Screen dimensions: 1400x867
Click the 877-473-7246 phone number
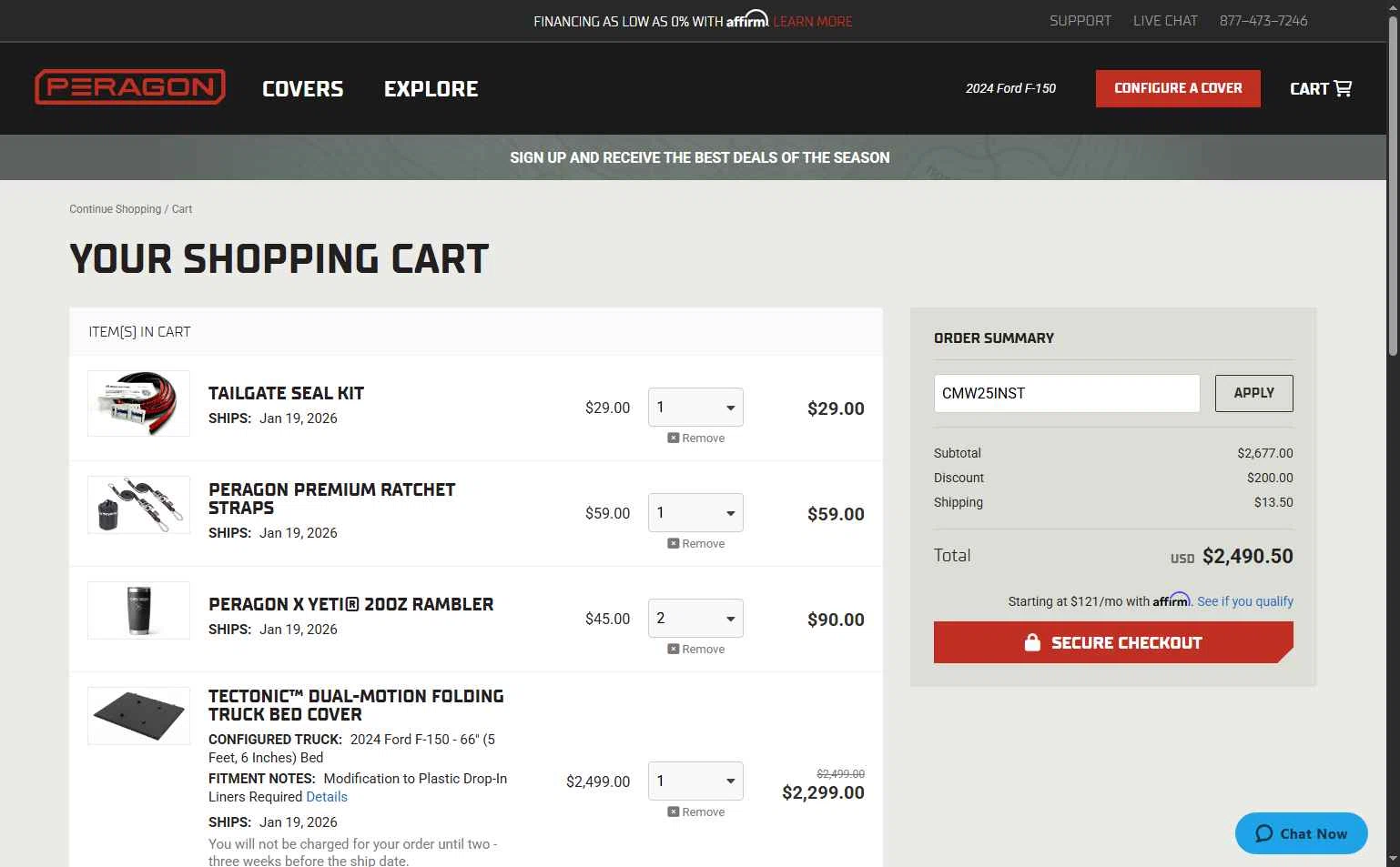pyautogui.click(x=1263, y=21)
